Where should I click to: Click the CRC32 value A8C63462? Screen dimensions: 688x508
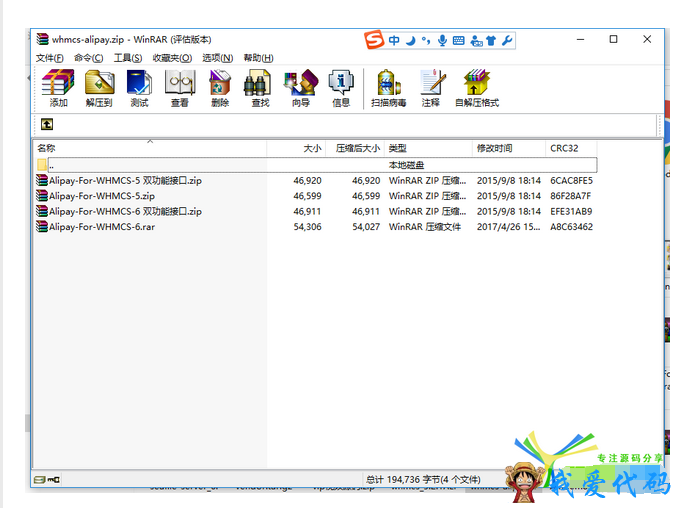571,227
